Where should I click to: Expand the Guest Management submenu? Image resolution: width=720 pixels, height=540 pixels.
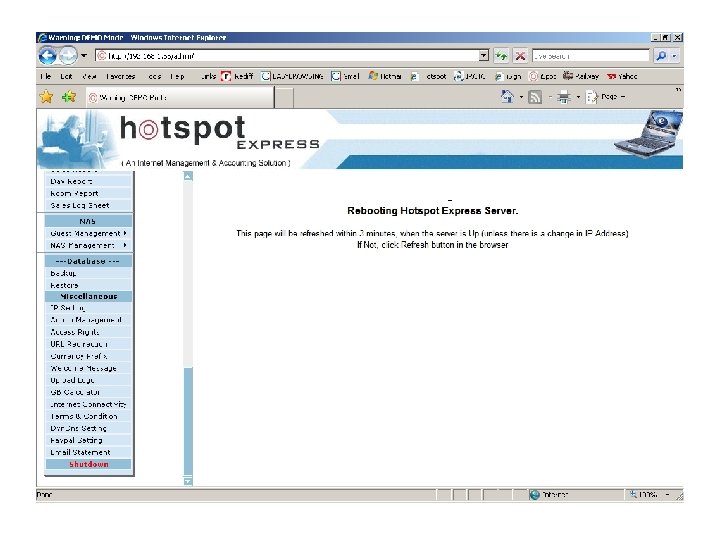pos(88,233)
